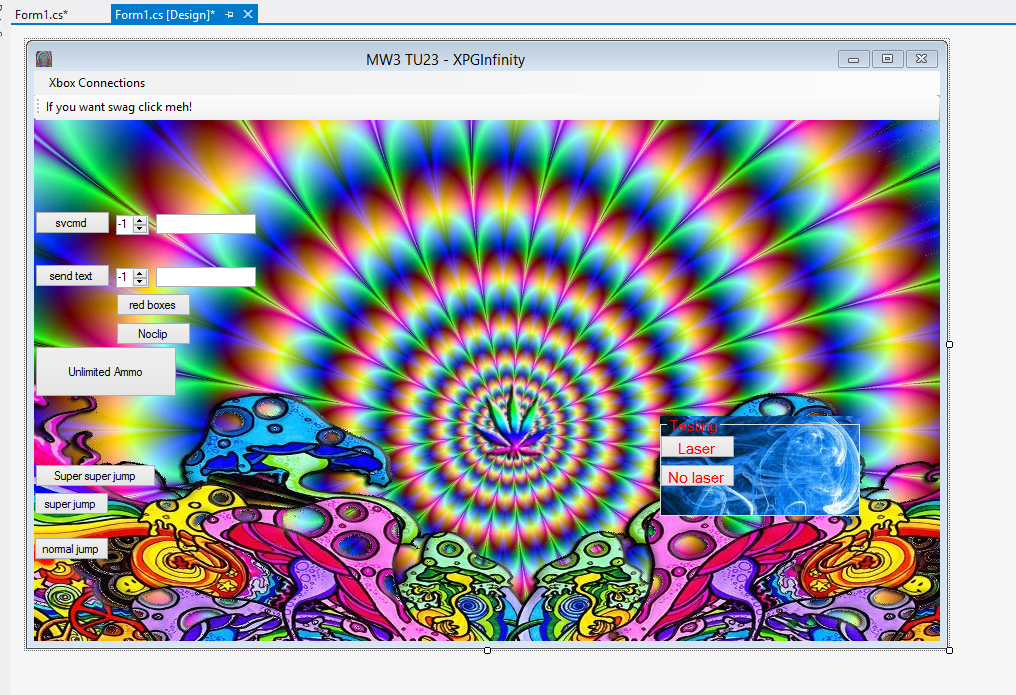Viewport: 1016px width, 695px height.
Task: Click the send text button
Action: coord(72,276)
